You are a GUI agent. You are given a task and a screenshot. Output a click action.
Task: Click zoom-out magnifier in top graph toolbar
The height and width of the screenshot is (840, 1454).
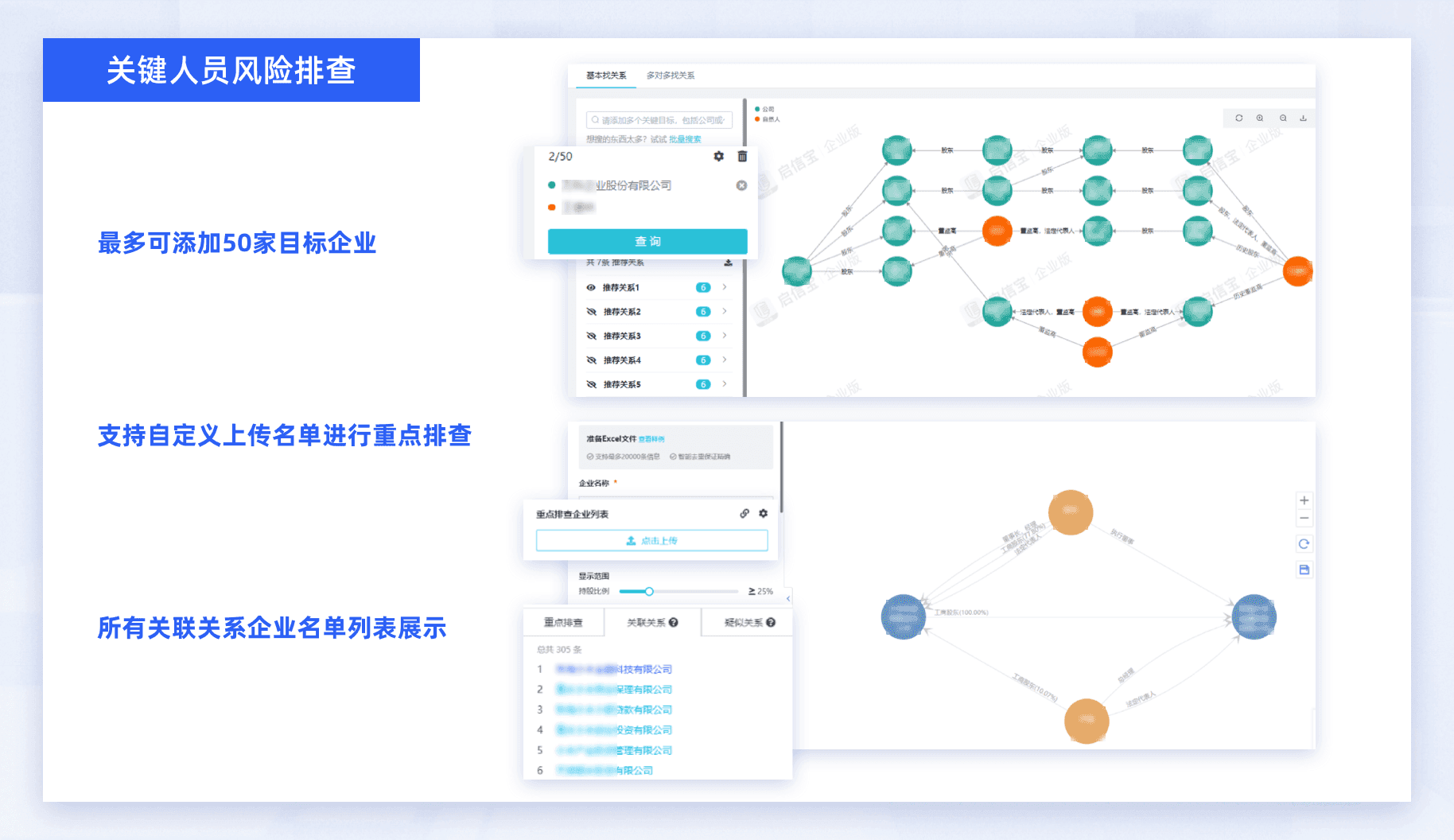click(1282, 118)
